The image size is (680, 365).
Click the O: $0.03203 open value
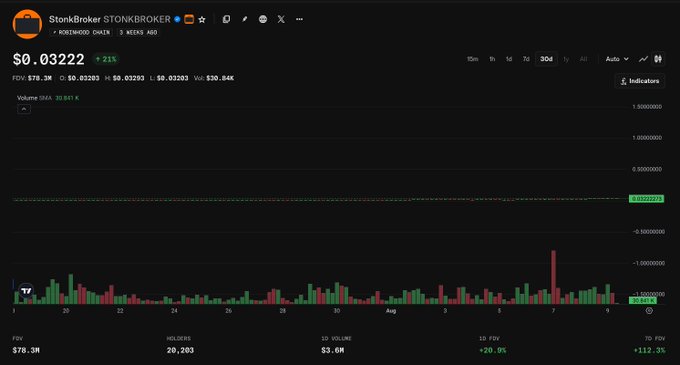click(x=79, y=78)
